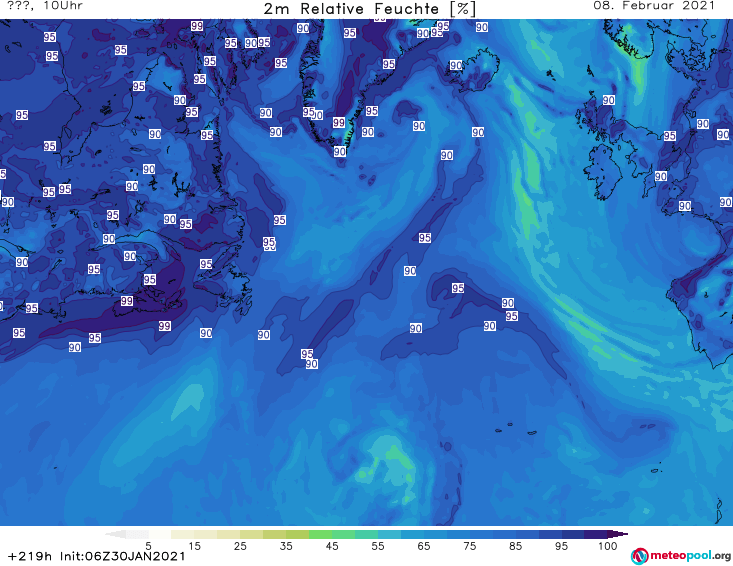Click the '45' label under the colour bar

point(331,546)
